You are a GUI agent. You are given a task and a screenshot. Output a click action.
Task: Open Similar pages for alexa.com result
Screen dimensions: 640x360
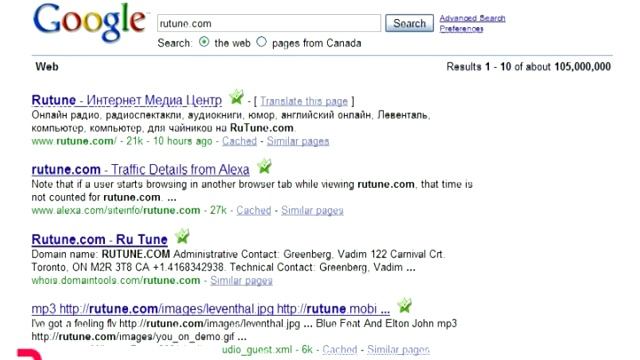click(x=312, y=211)
